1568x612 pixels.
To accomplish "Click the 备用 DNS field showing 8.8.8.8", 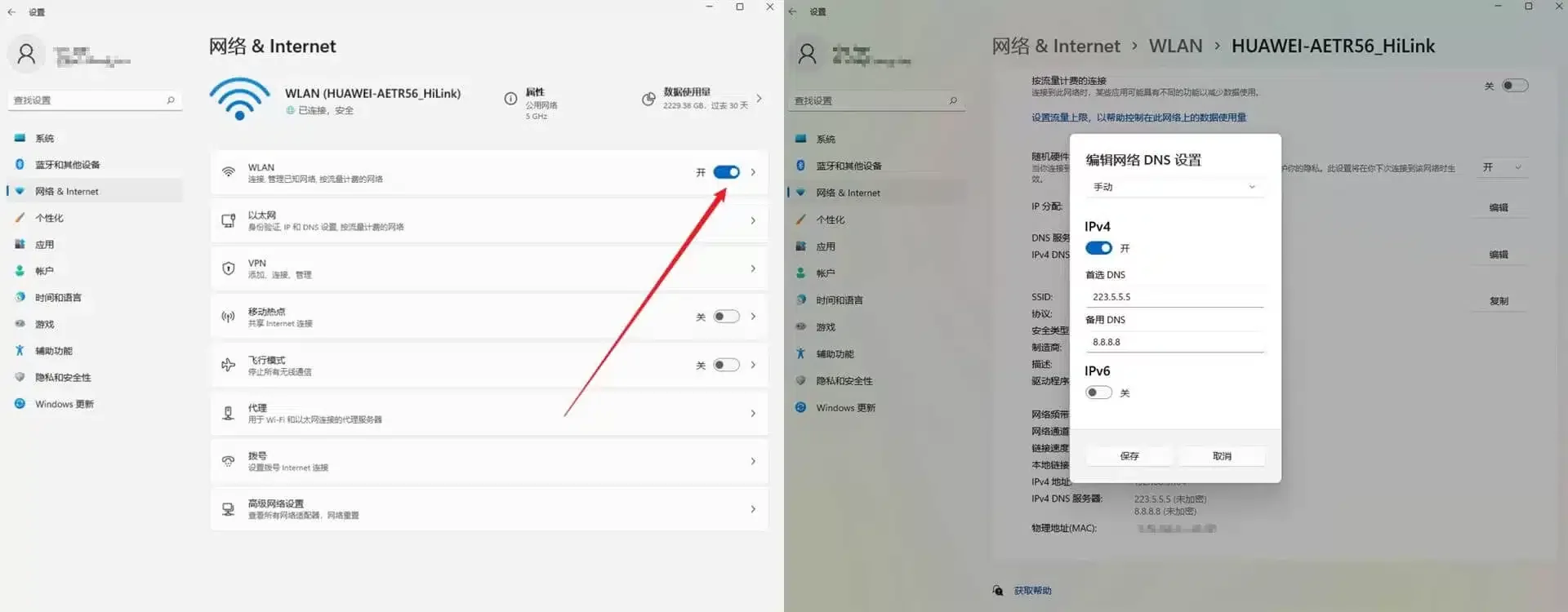I will (x=1174, y=342).
